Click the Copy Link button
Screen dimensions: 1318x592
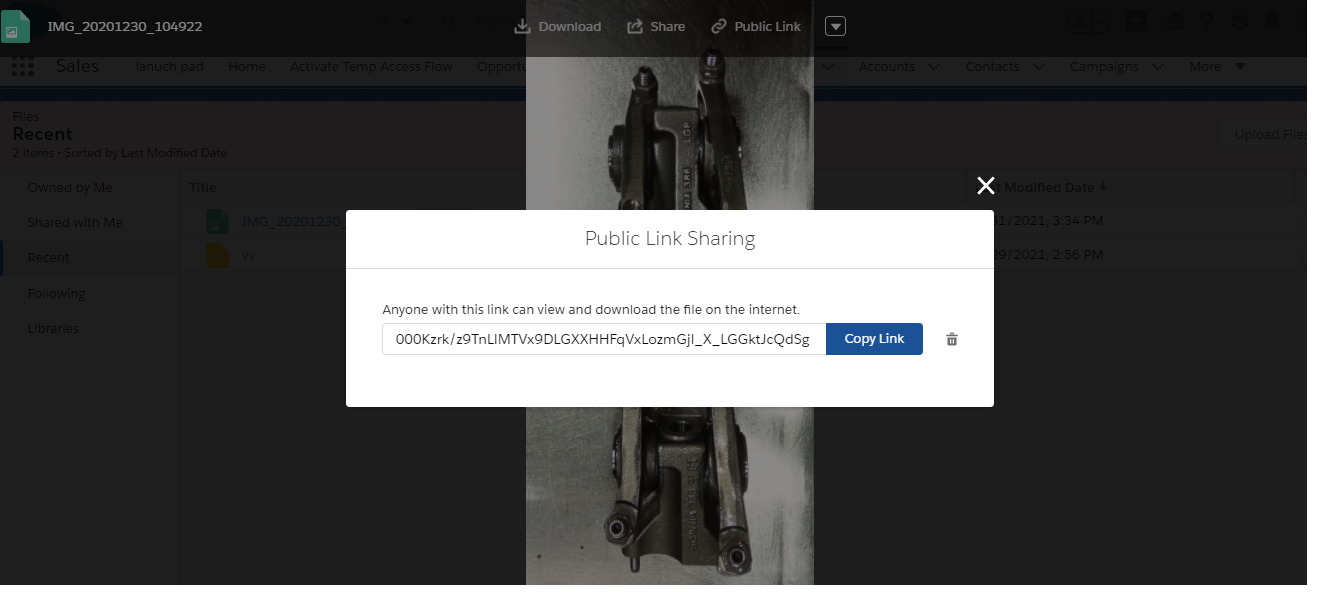[874, 339]
